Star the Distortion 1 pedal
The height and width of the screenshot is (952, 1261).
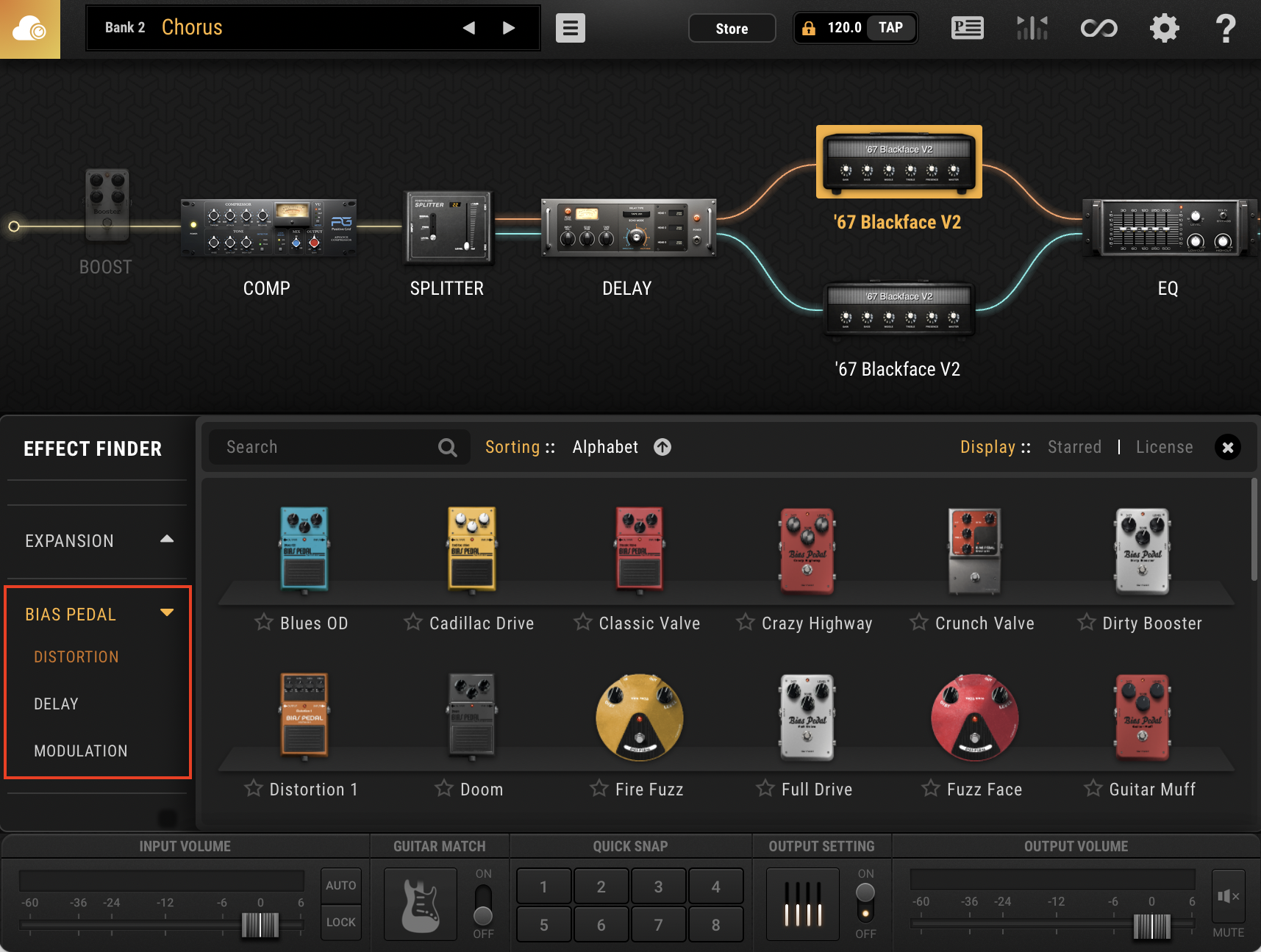(x=253, y=789)
